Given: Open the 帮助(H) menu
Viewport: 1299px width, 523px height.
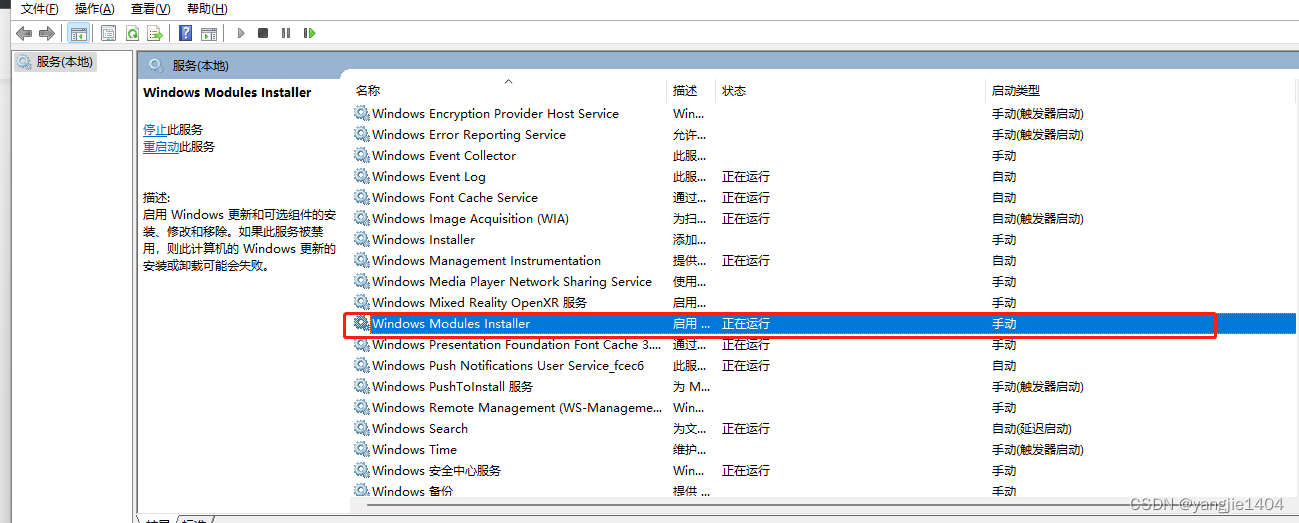Looking at the screenshot, I should point(207,9).
